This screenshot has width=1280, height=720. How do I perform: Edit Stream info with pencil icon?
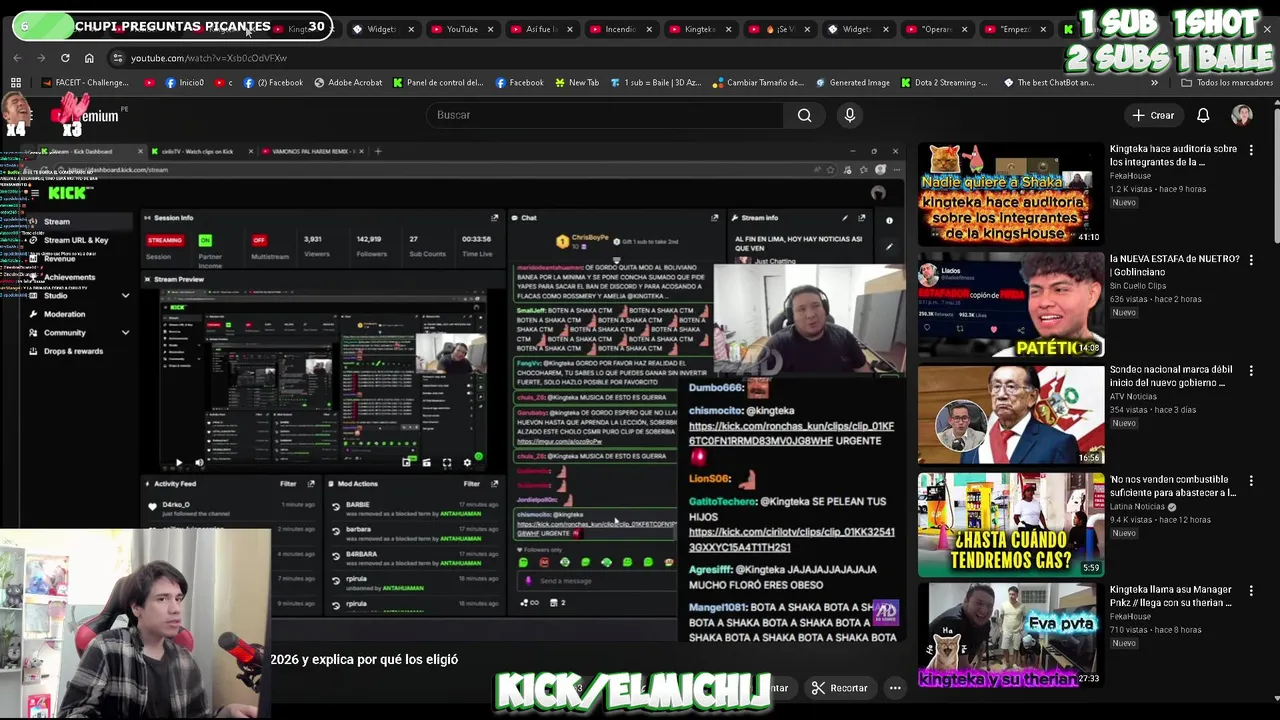(845, 217)
